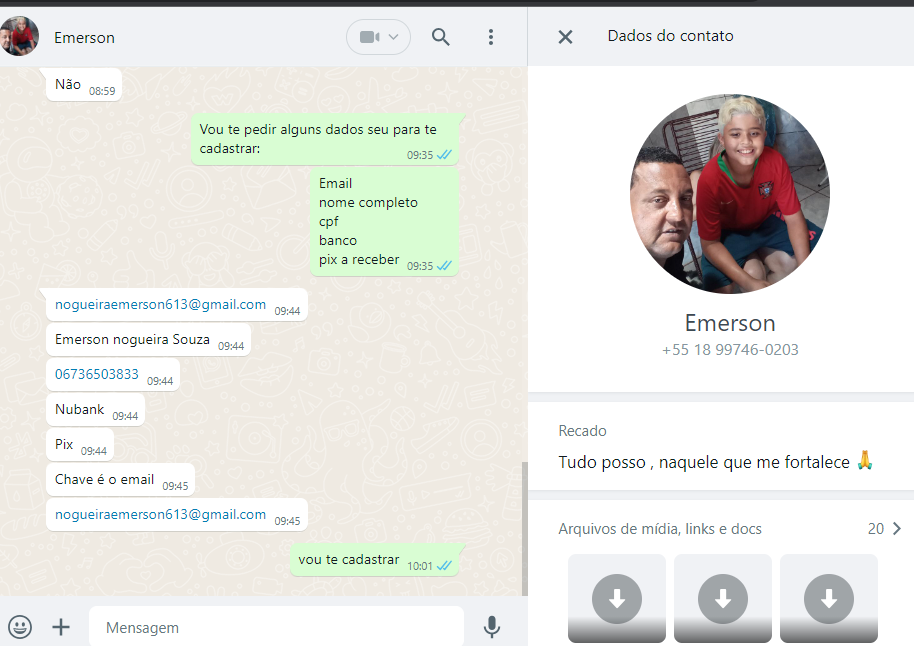Screen dimensions: 914x646
Task: Open the last email link sent at 09:45
Action: coord(160,515)
